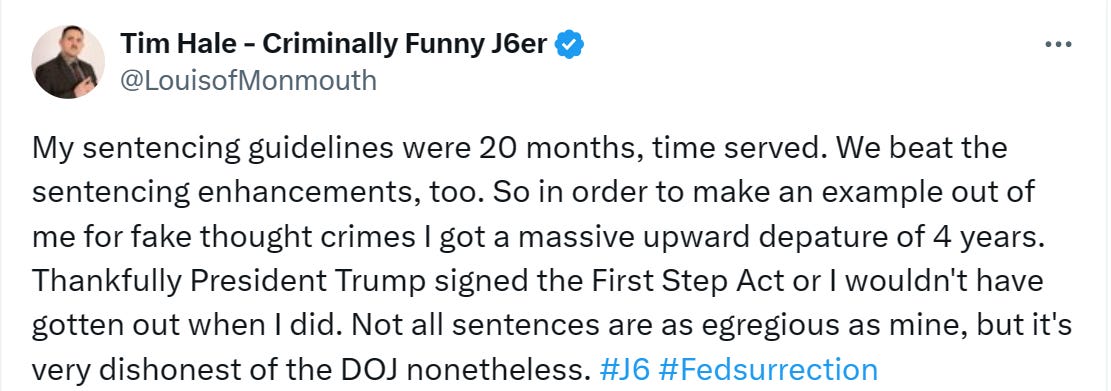Open Tim Hale's profile avatar photo
The width and height of the screenshot is (1111, 391).
click(68, 62)
